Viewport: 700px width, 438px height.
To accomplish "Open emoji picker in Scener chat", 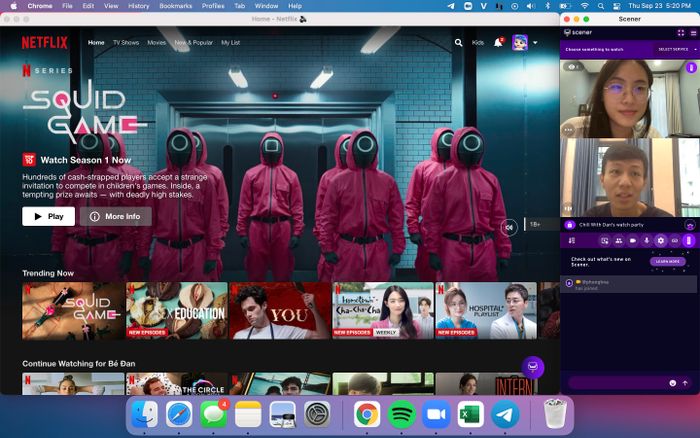I will (x=672, y=383).
